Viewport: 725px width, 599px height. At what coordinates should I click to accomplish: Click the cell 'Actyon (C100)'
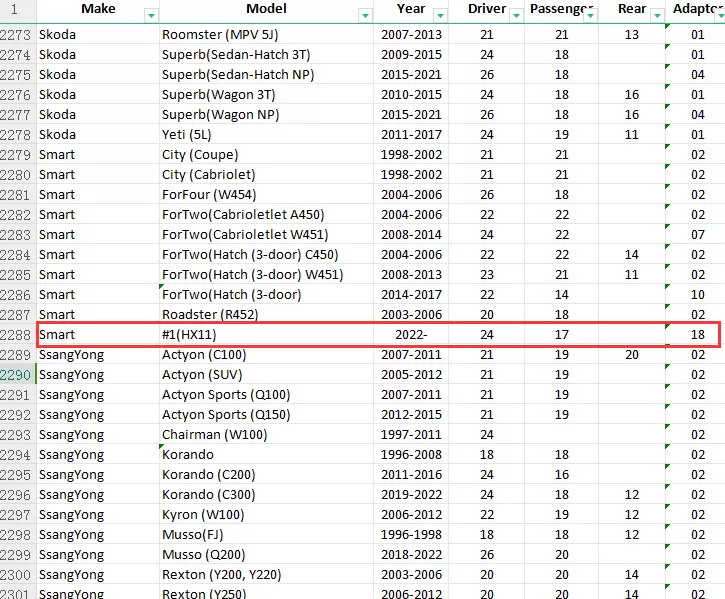(266, 355)
